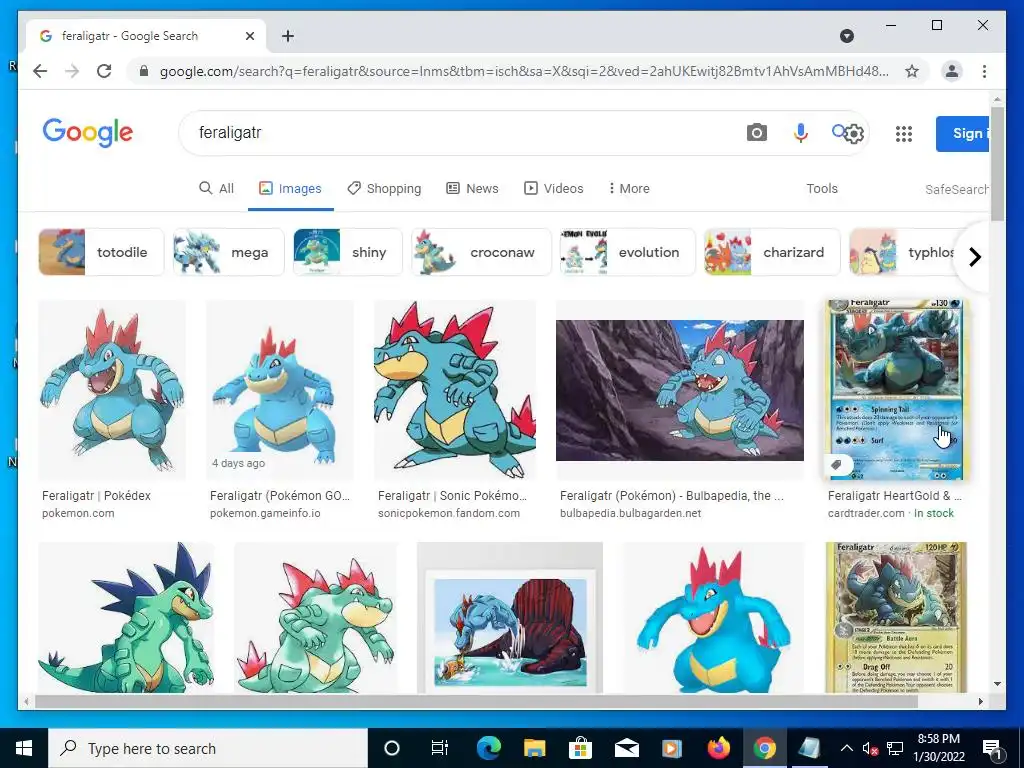The image size is (1024, 768).
Task: Click the pokemon.gameinfo.io source link
Action: click(265, 513)
